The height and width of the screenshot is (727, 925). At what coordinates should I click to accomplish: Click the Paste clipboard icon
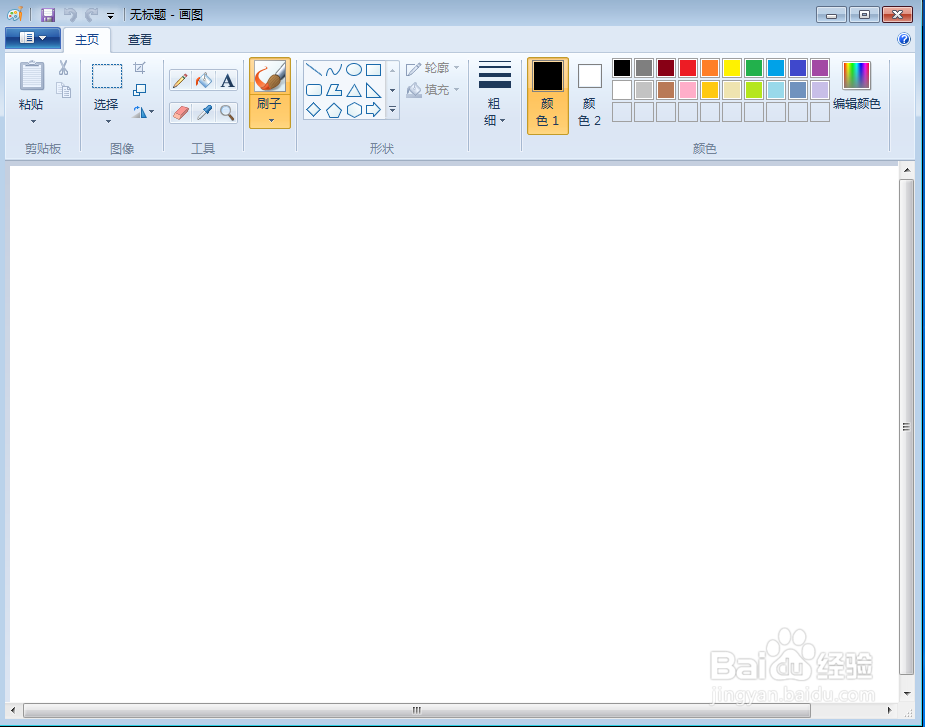(x=31, y=77)
